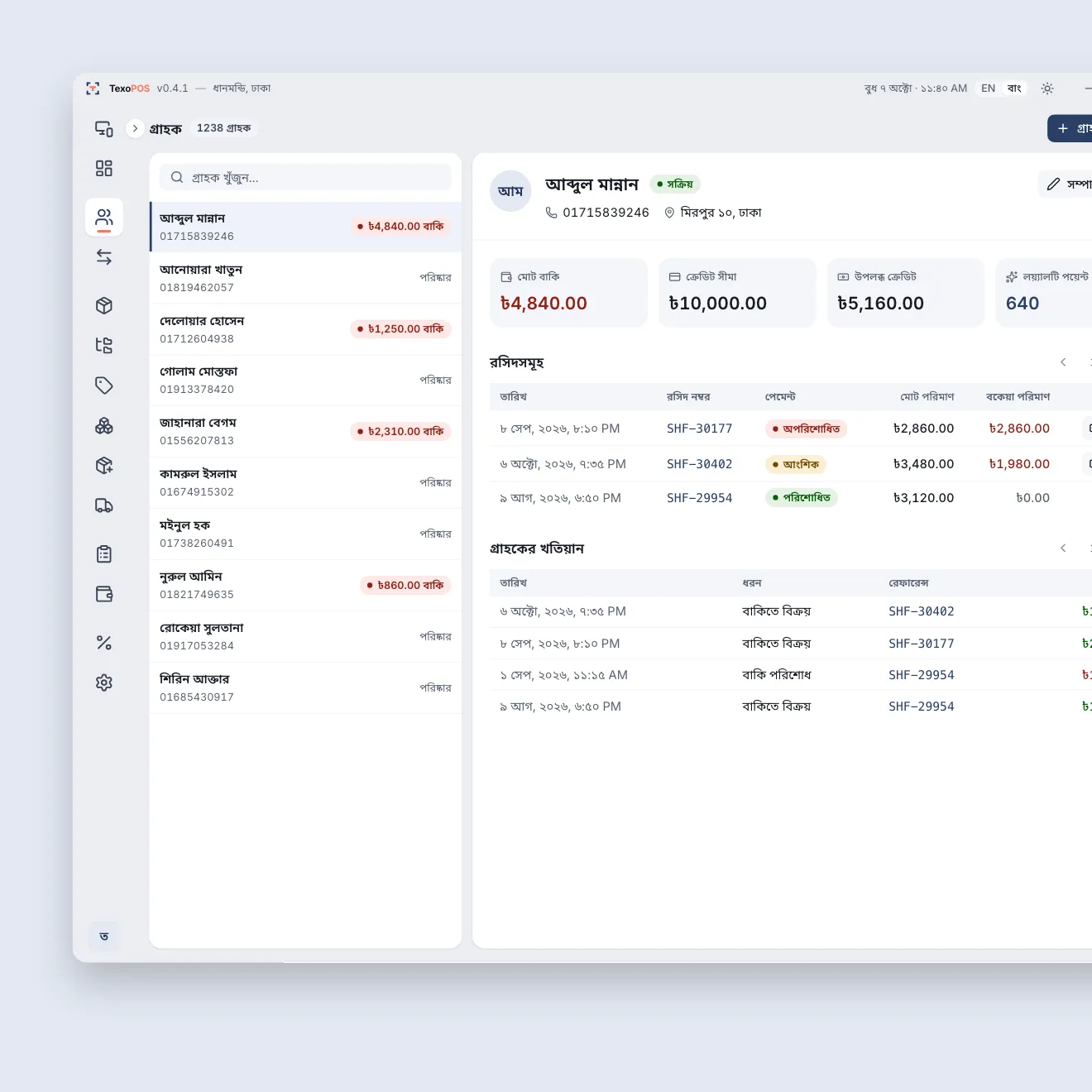Select customer দেলোয়ার হোসেন in list
Image resolution: width=1092 pixels, height=1092 pixels.
[x=305, y=329]
